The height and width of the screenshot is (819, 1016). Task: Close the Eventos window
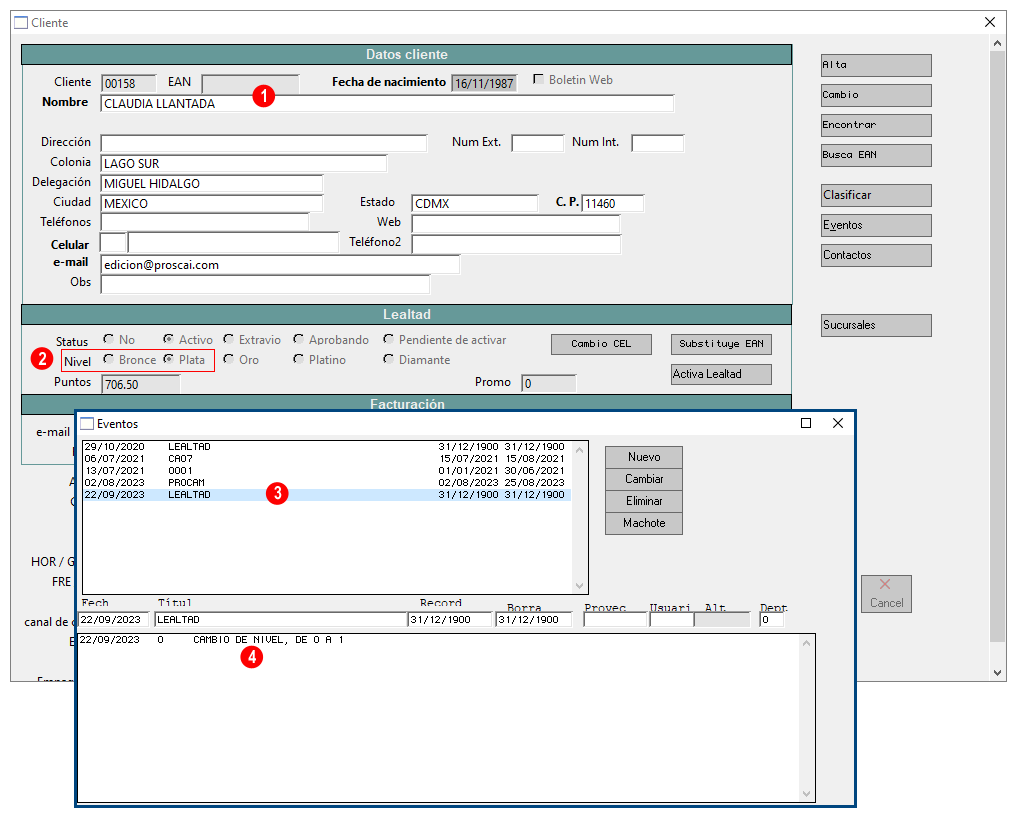click(838, 423)
